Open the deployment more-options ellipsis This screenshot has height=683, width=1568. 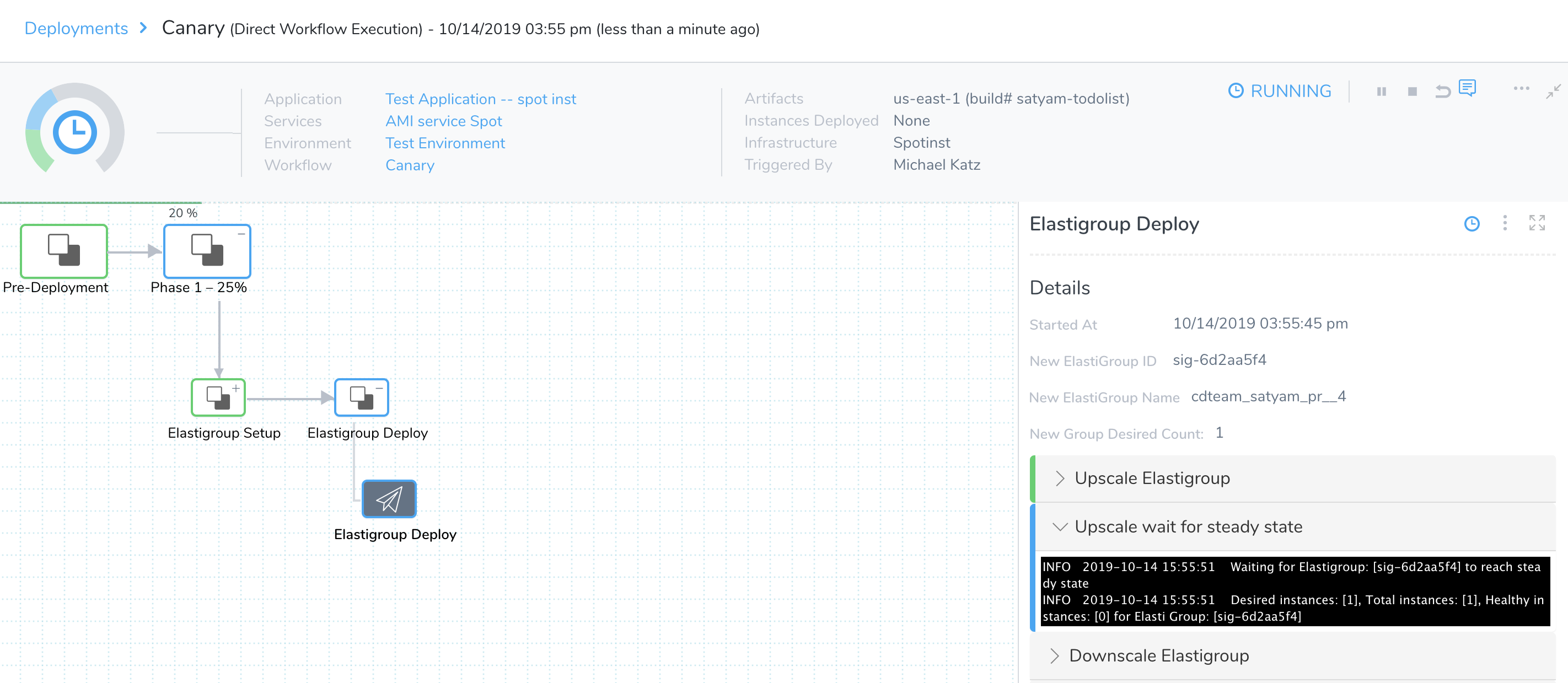[1521, 89]
